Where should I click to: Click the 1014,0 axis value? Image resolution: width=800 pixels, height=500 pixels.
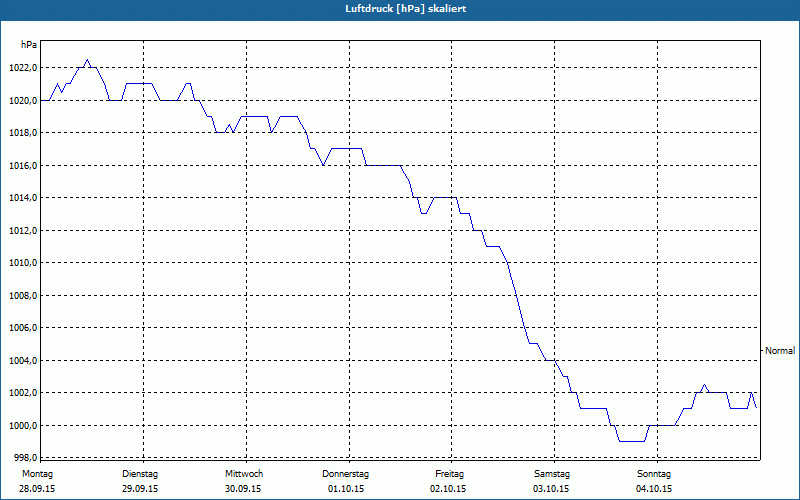[x=23, y=198]
